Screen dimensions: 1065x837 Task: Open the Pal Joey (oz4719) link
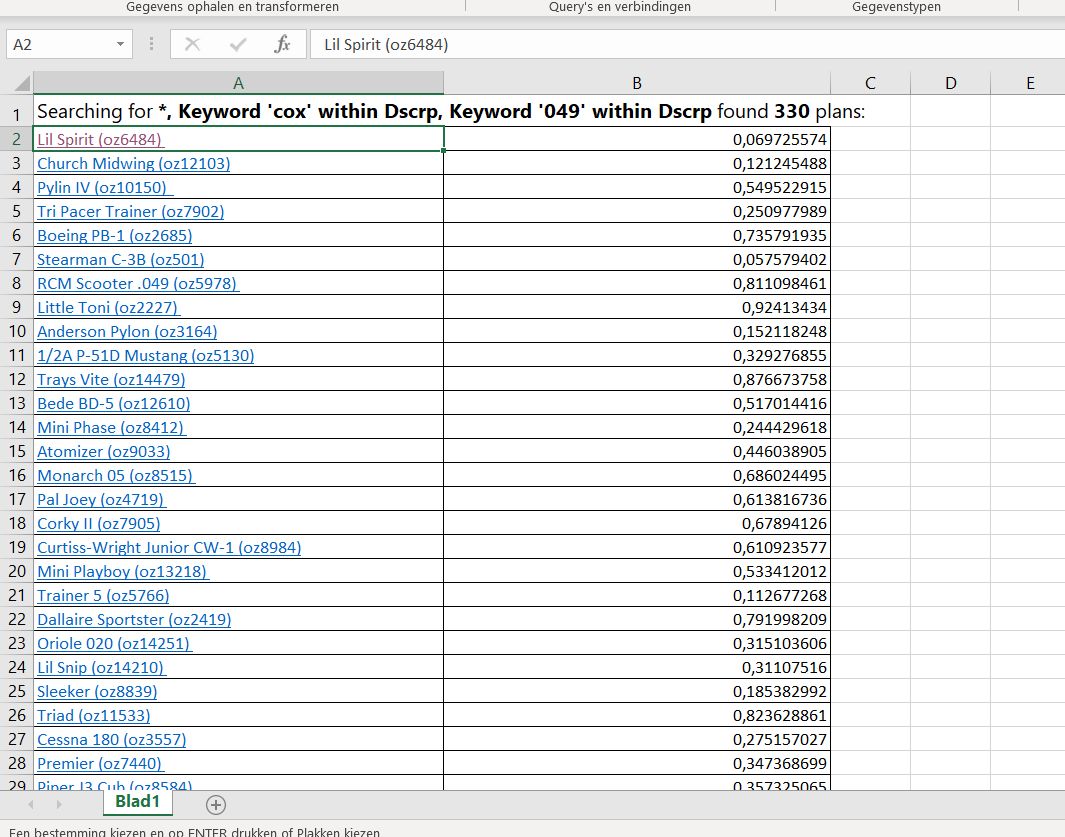pos(101,499)
